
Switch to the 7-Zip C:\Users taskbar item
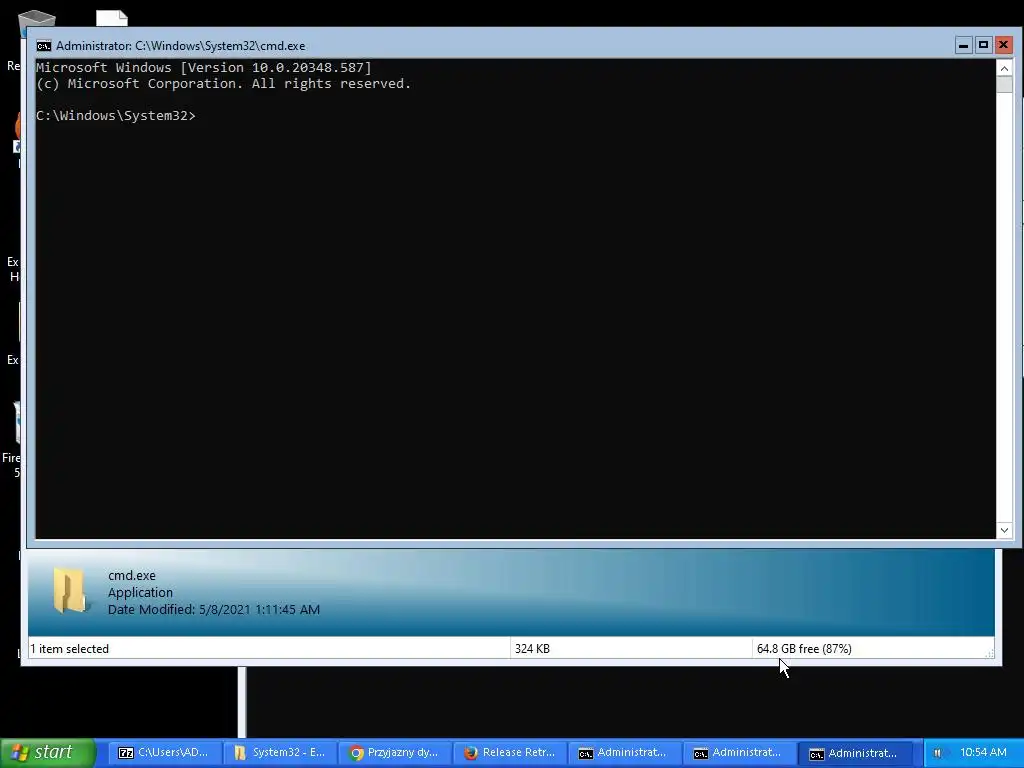pyautogui.click(x=164, y=753)
